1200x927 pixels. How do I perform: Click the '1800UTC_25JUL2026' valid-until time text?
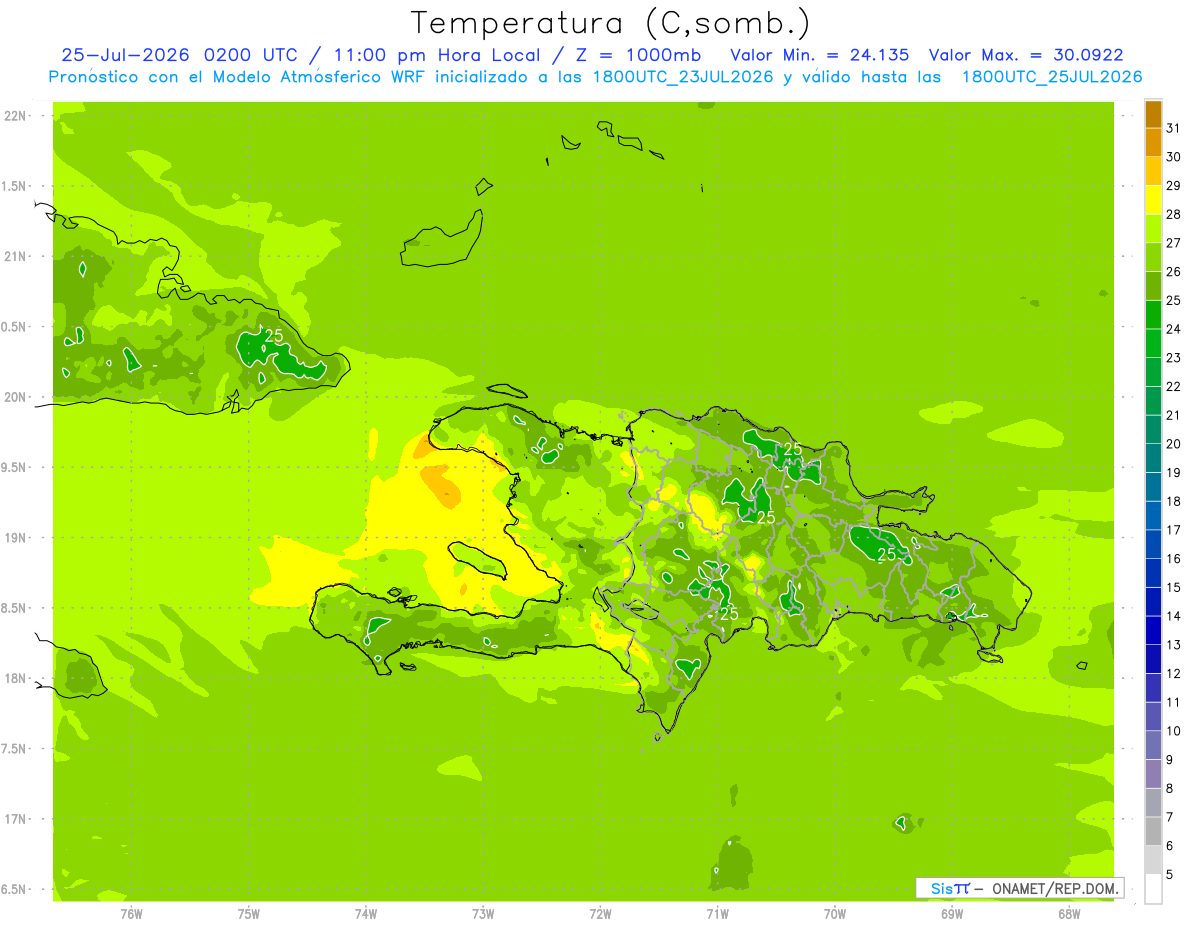click(1052, 77)
